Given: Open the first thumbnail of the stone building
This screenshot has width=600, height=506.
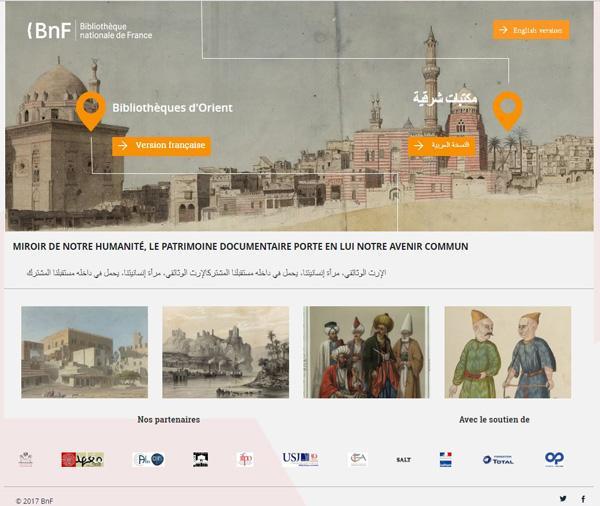Looking at the screenshot, I should [x=84, y=352].
